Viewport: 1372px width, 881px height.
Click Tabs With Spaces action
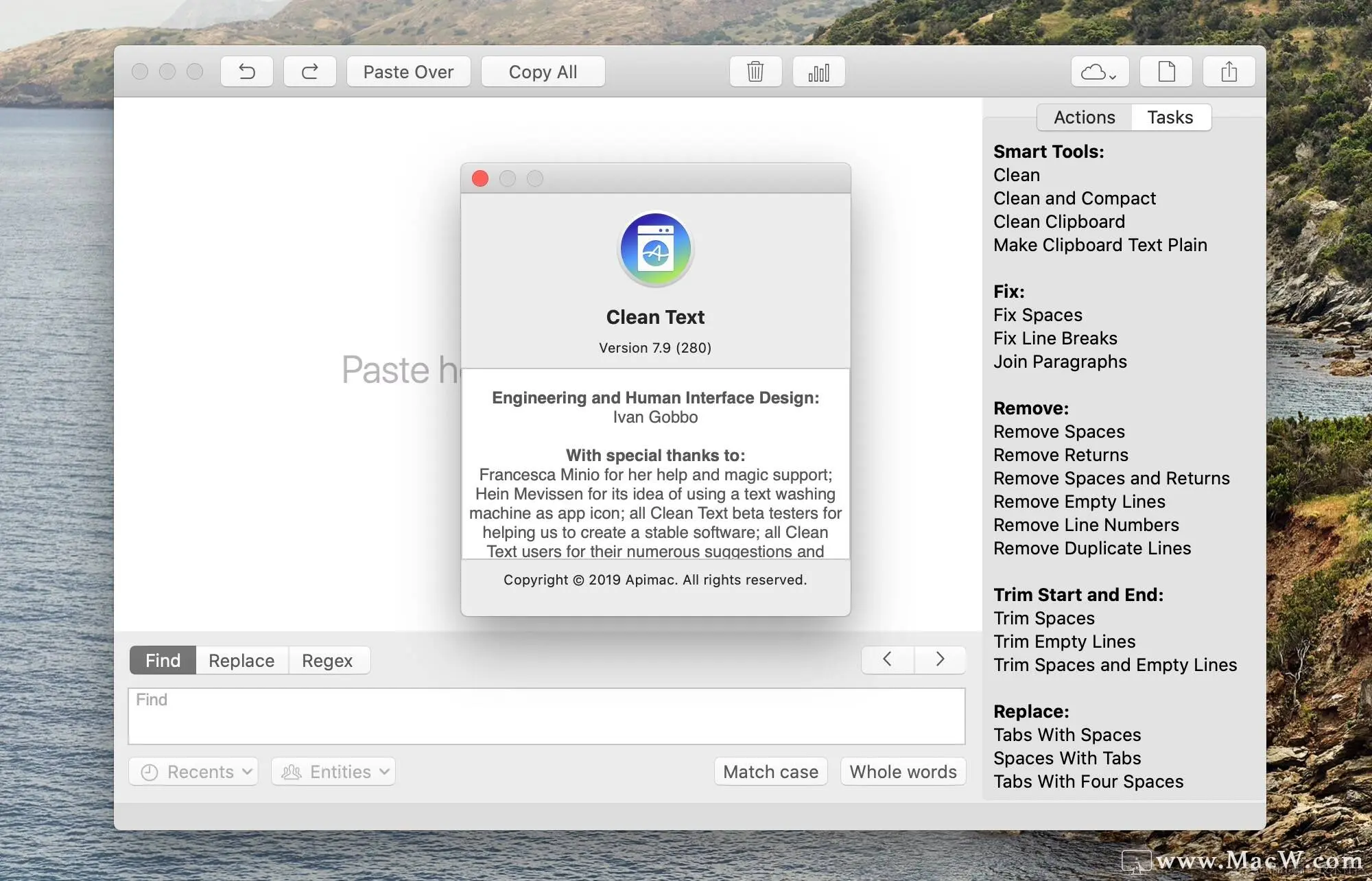click(x=1067, y=735)
